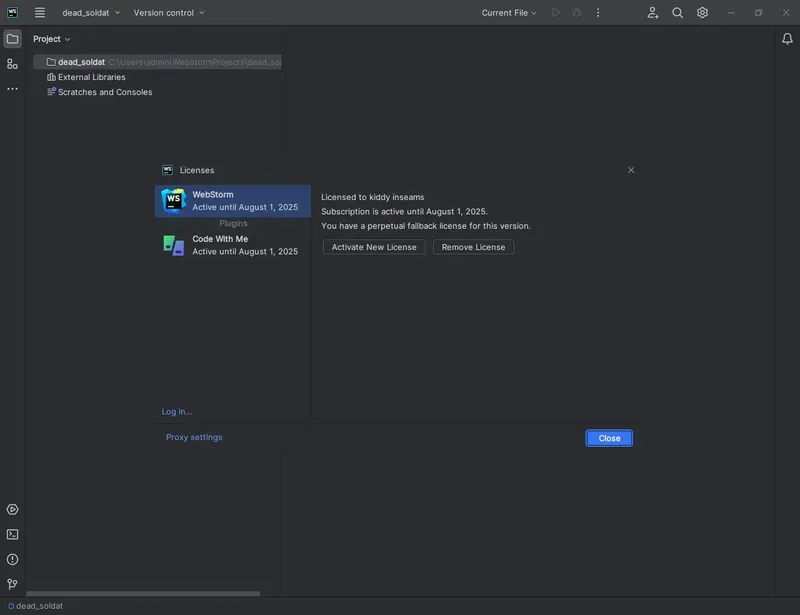The width and height of the screenshot is (800, 615).
Task: Click the project tree horizontal scrollbar
Action: (143, 594)
